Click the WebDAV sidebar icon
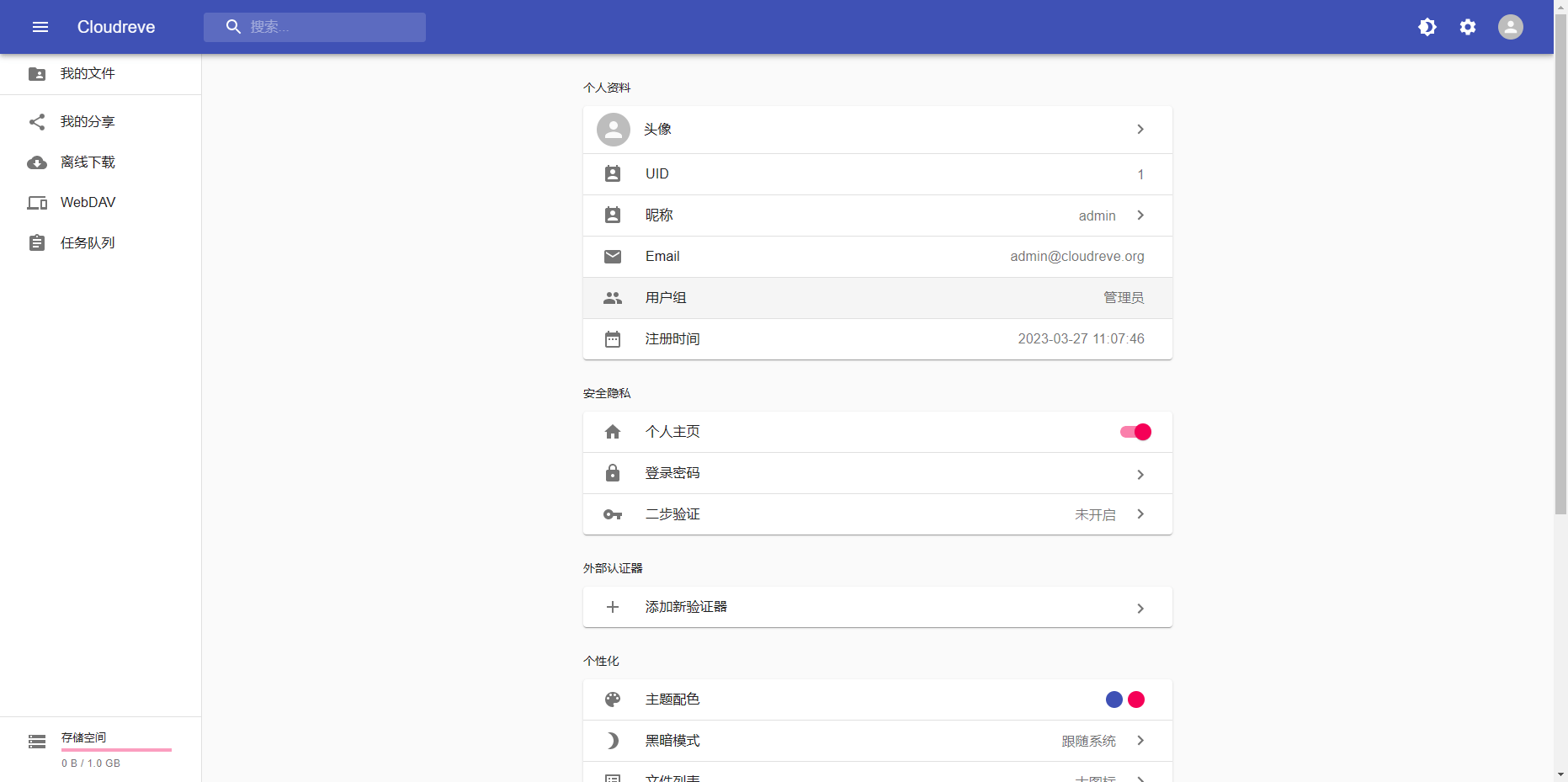The image size is (1568, 782). 37,202
